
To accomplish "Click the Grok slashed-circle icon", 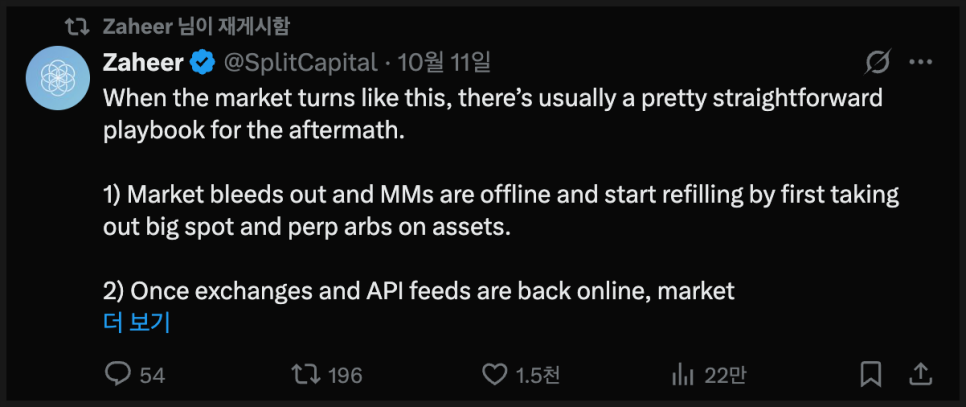I will [x=877, y=63].
